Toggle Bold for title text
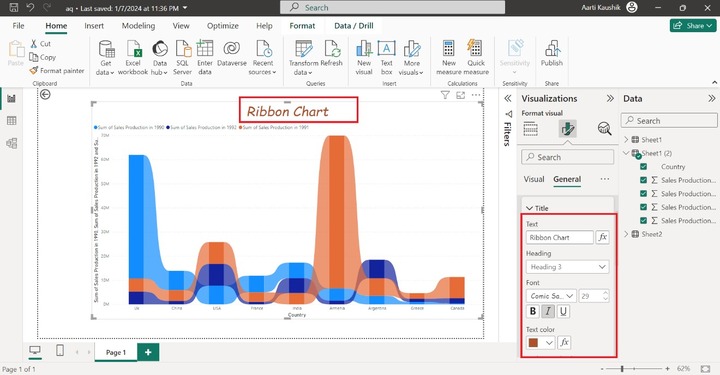The image size is (720, 375). 533,311
